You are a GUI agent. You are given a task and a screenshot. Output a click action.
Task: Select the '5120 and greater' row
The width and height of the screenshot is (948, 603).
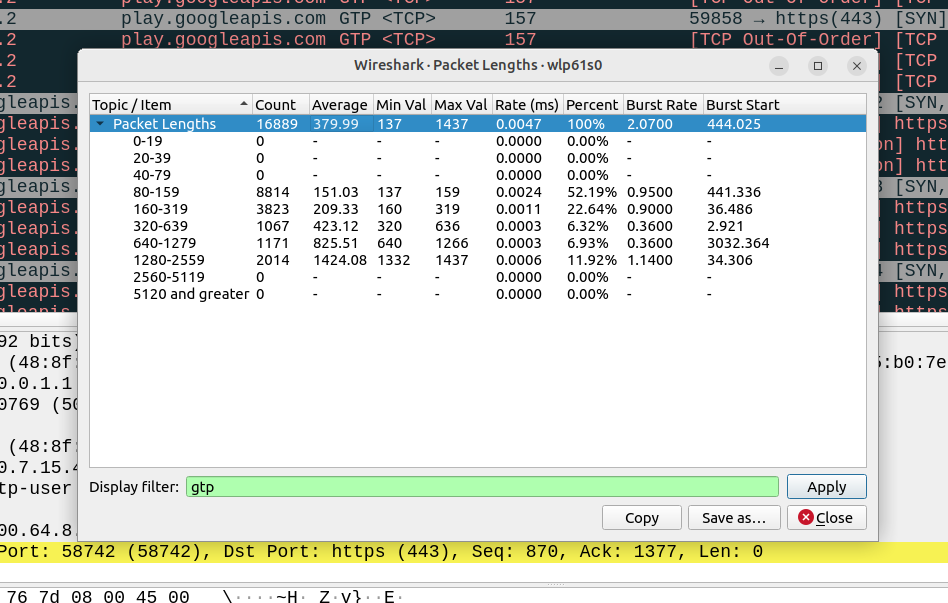(x=478, y=294)
